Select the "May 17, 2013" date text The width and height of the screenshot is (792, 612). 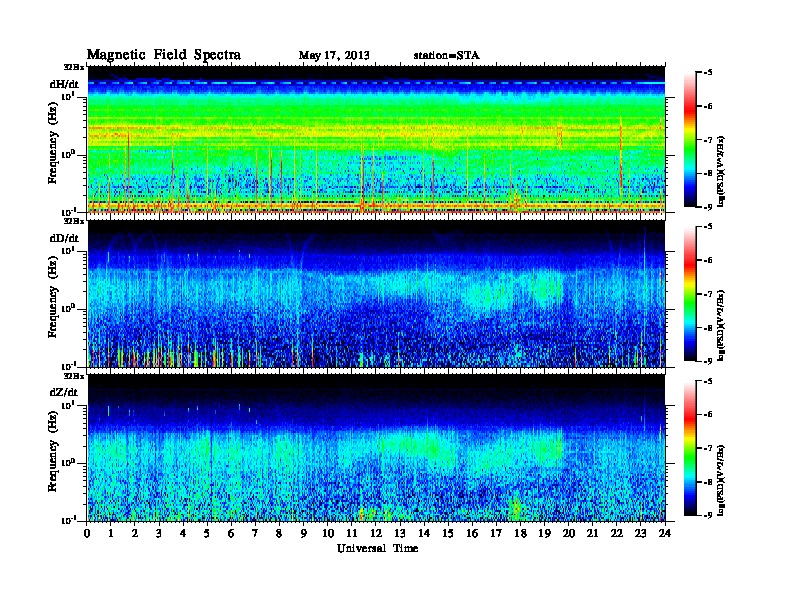coord(334,55)
